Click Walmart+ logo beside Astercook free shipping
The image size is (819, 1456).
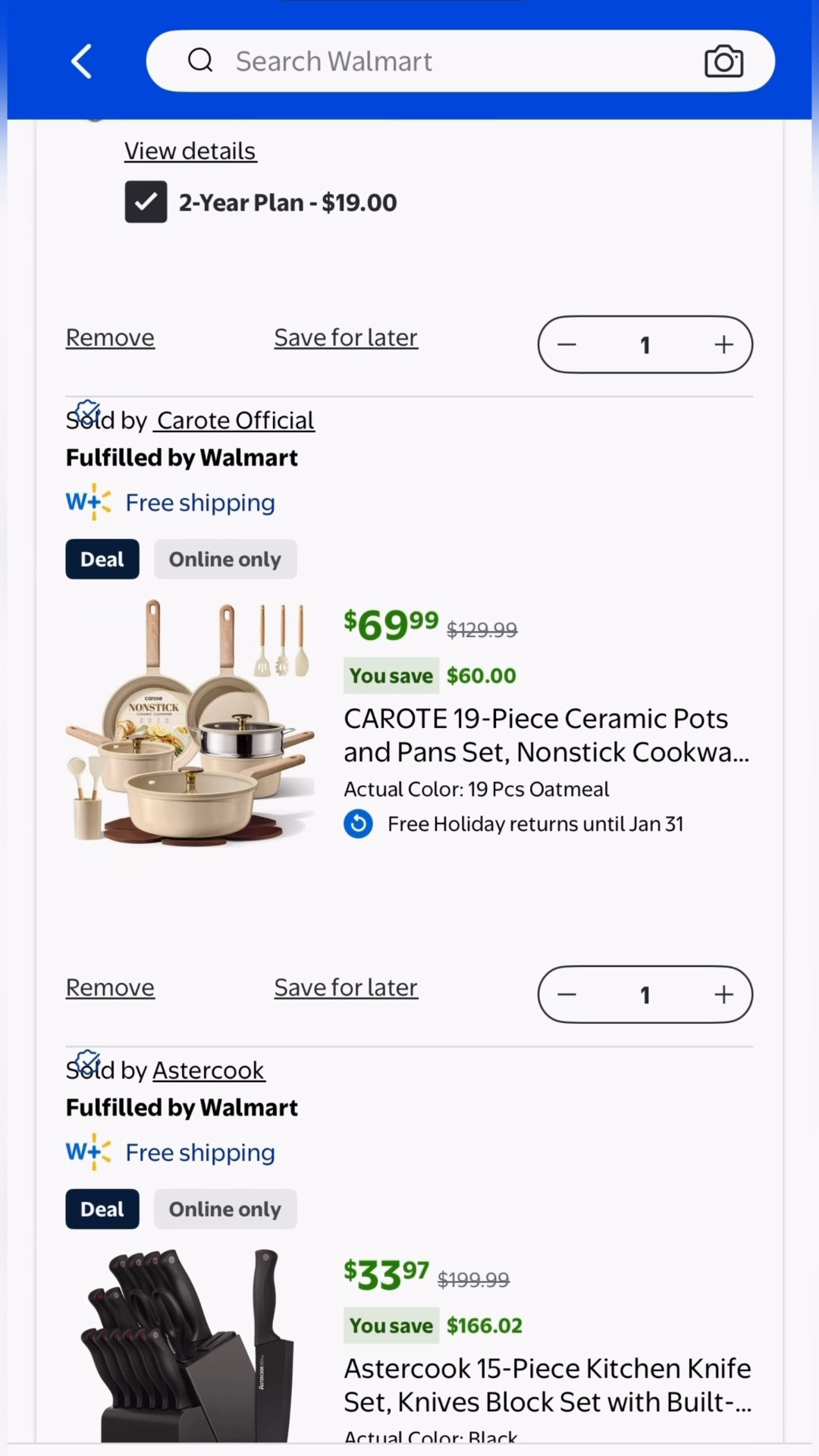[89, 1152]
